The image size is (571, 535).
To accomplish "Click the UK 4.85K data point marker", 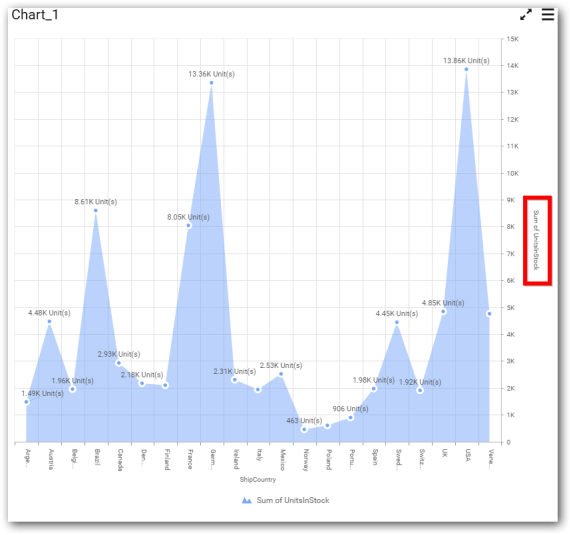I will [x=443, y=311].
